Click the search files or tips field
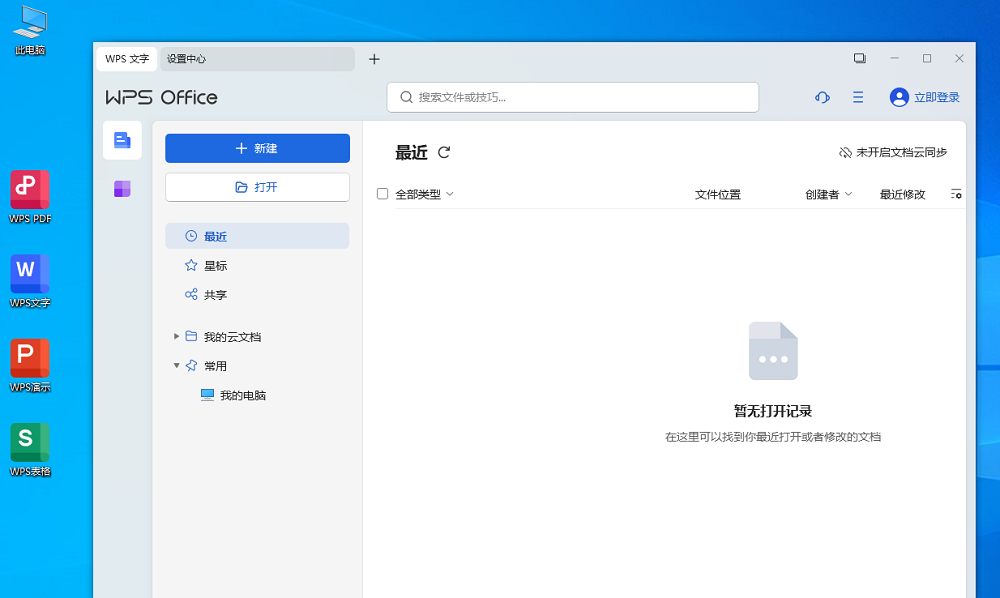Image resolution: width=1000 pixels, height=598 pixels. (580, 97)
